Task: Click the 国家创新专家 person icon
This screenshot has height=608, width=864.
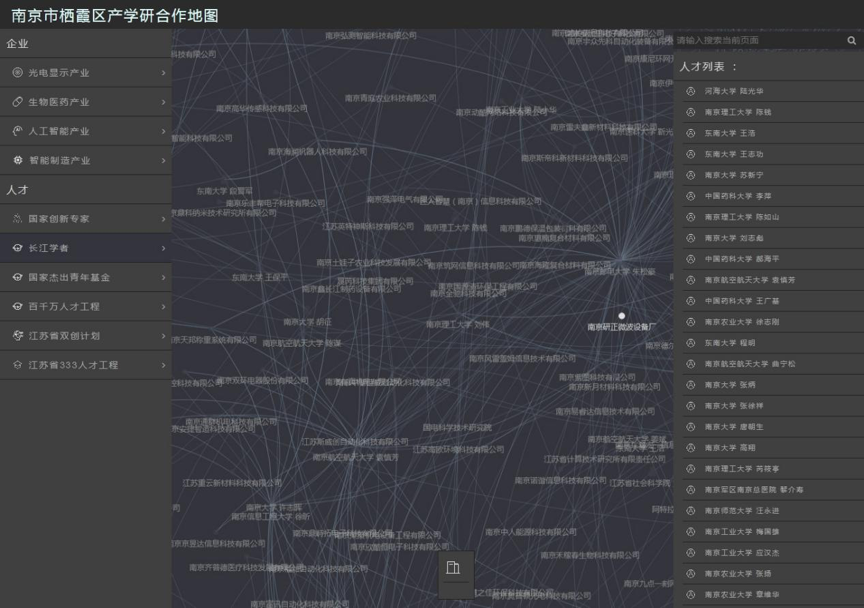Action: 17,219
